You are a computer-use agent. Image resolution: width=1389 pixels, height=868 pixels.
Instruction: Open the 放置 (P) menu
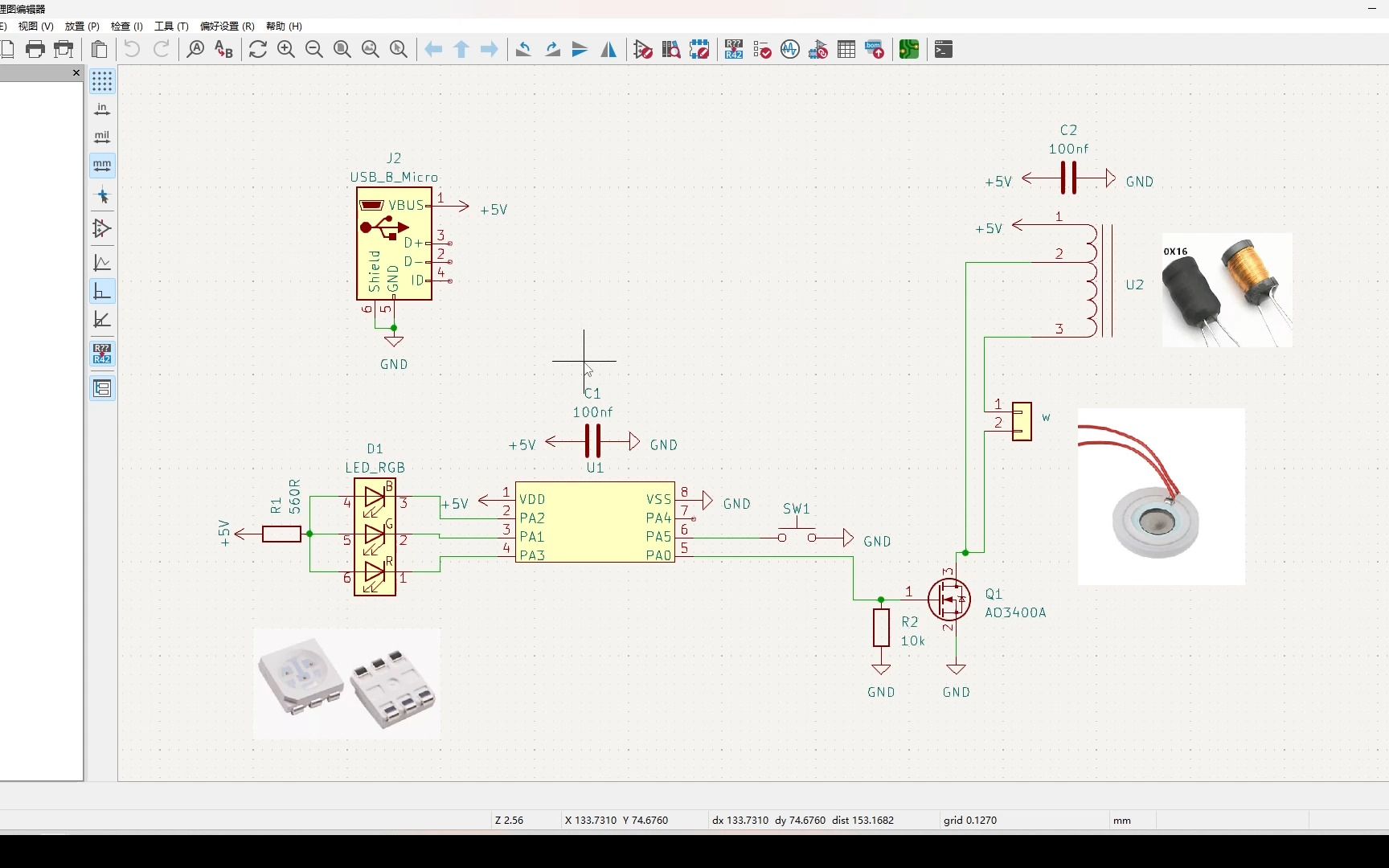pyautogui.click(x=82, y=27)
